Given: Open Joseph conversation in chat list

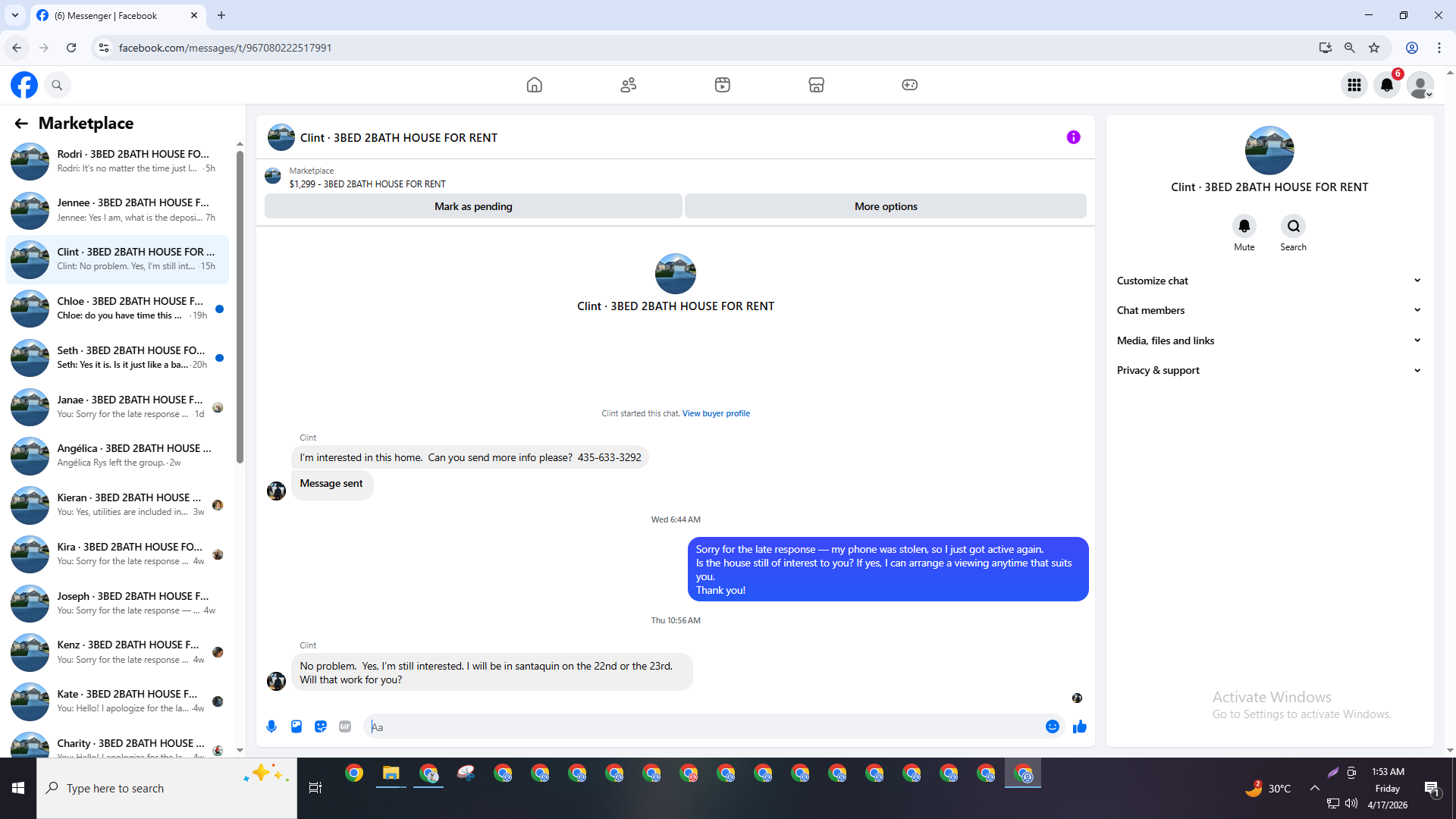Looking at the screenshot, I should click(x=118, y=604).
